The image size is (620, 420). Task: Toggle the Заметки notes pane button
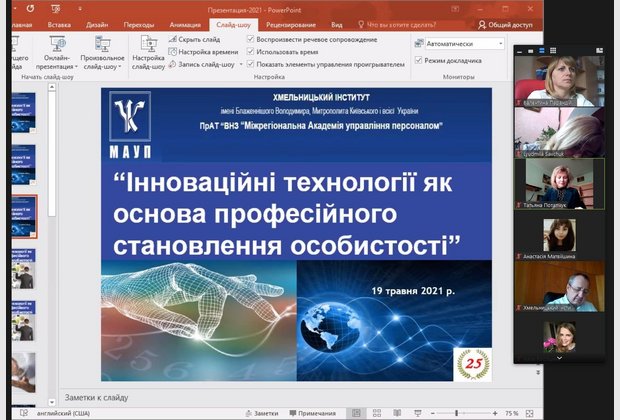coord(261,413)
